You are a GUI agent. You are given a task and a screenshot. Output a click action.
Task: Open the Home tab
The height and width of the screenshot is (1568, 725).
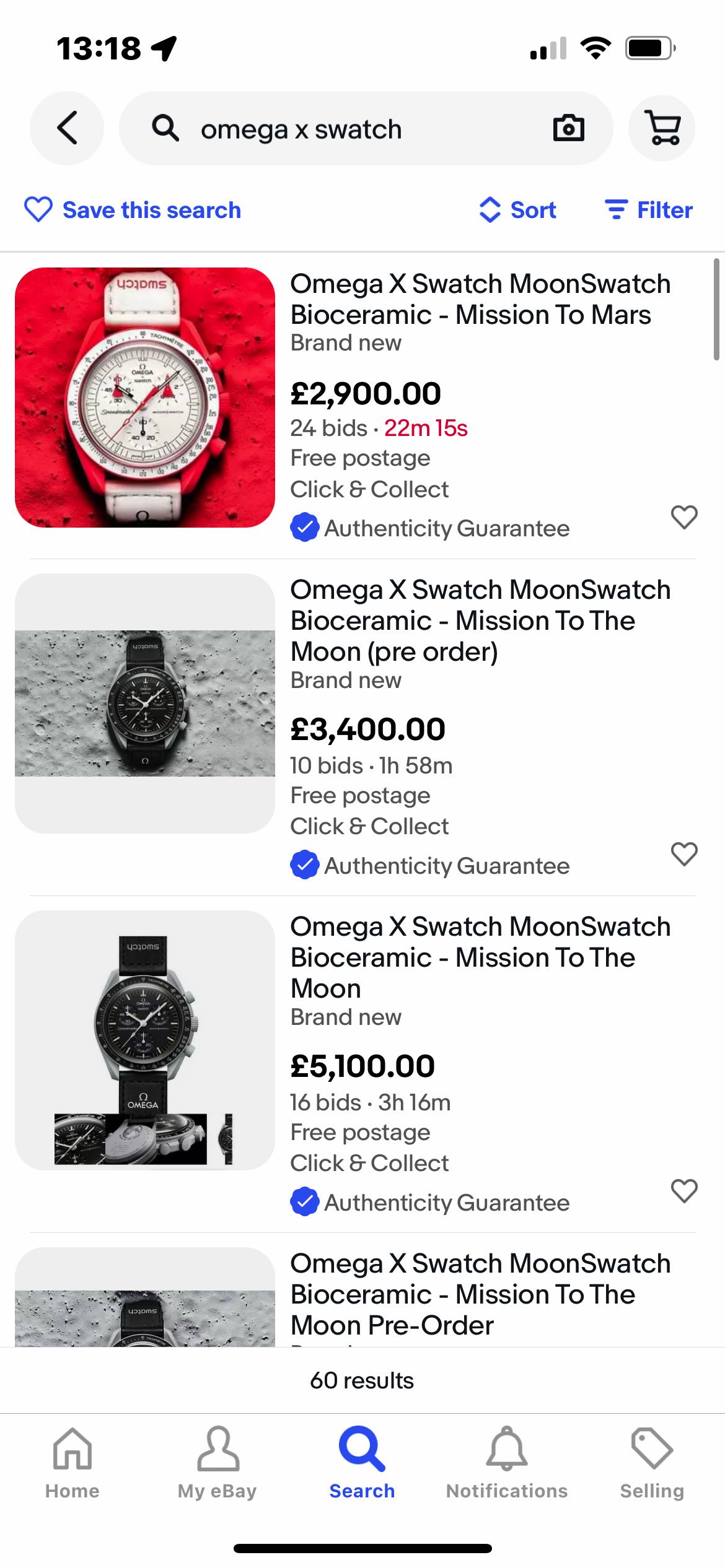(72, 1463)
